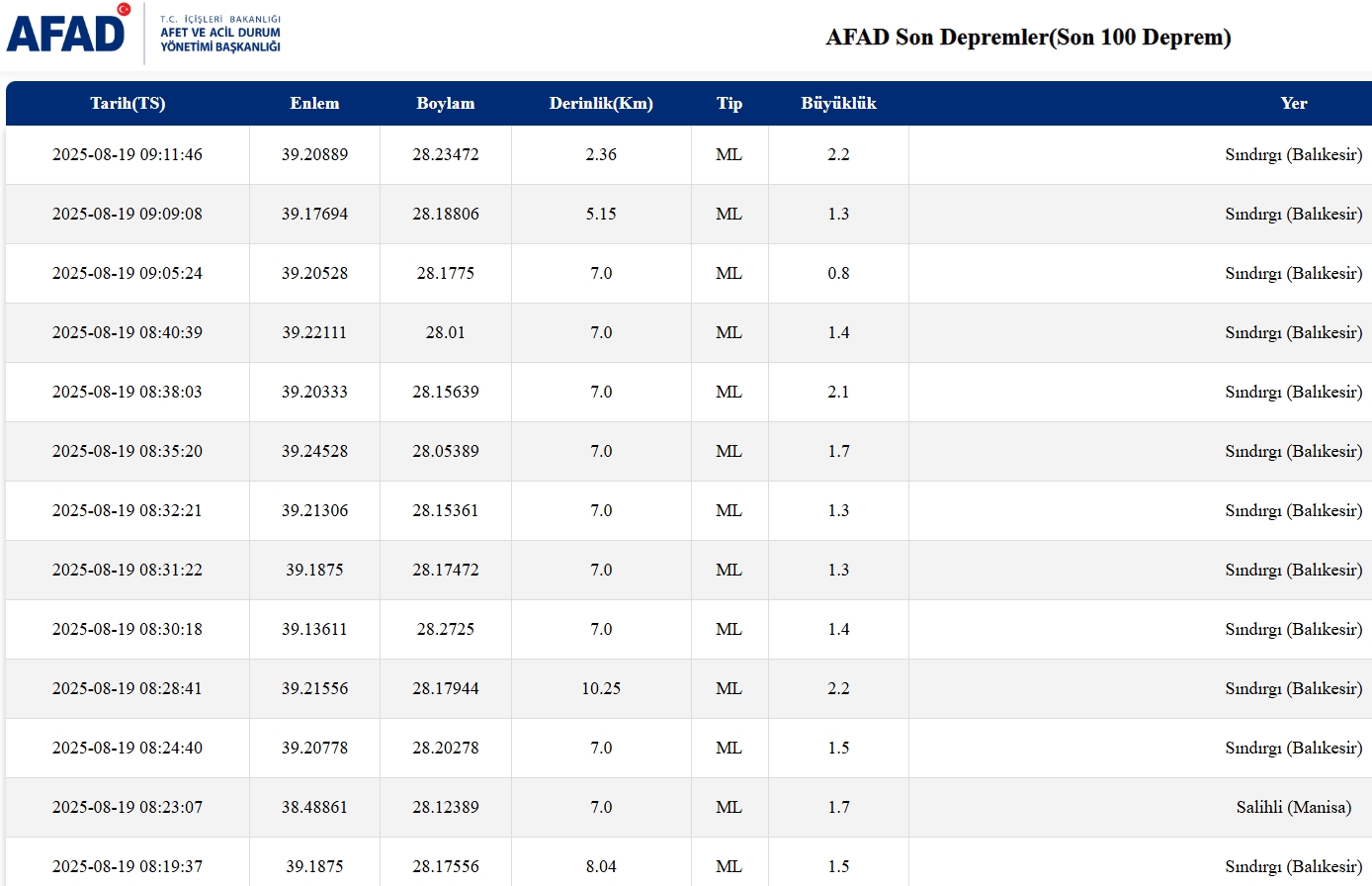Select the 09:11:46 earthquake date cell

tap(128, 154)
